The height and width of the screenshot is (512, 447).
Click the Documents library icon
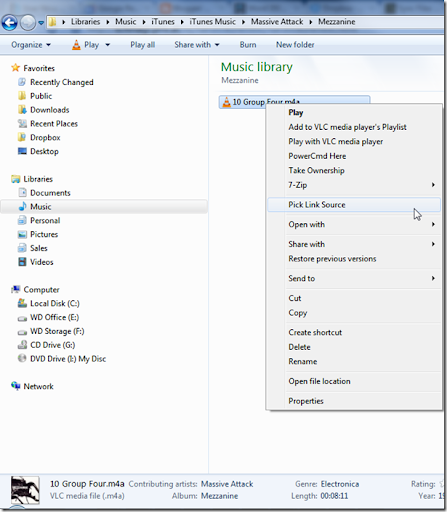[x=22, y=193]
